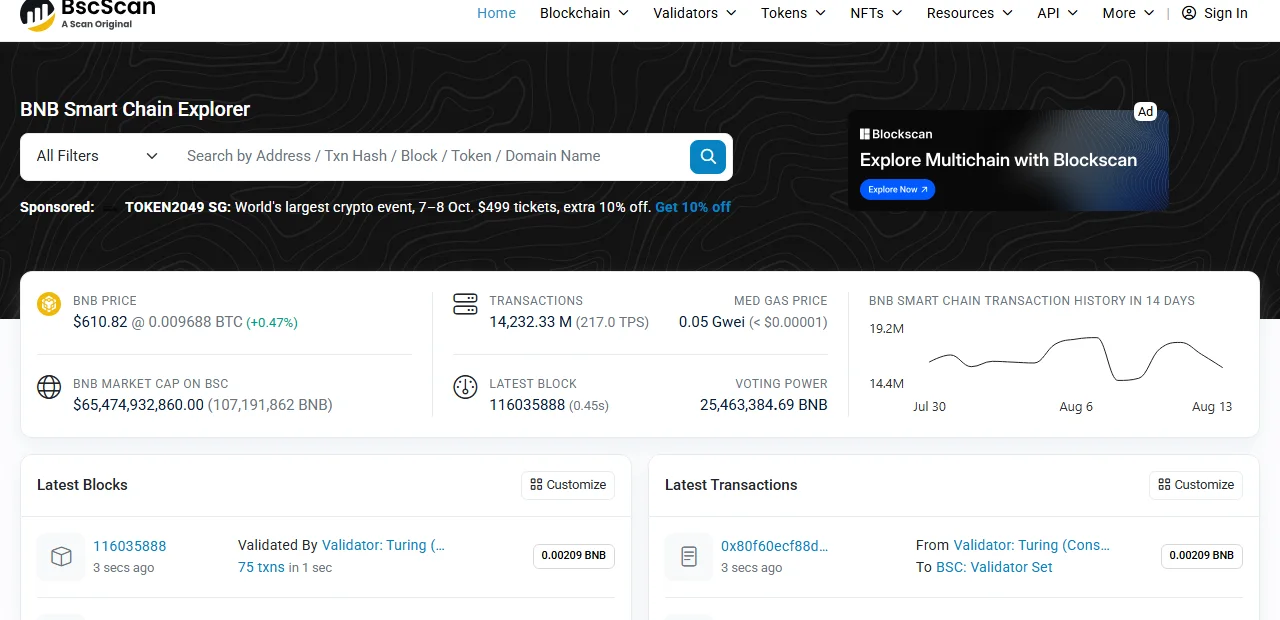Click the 0.00209 BNB badge in Latest Transactions
The height and width of the screenshot is (620, 1280).
(x=1202, y=556)
